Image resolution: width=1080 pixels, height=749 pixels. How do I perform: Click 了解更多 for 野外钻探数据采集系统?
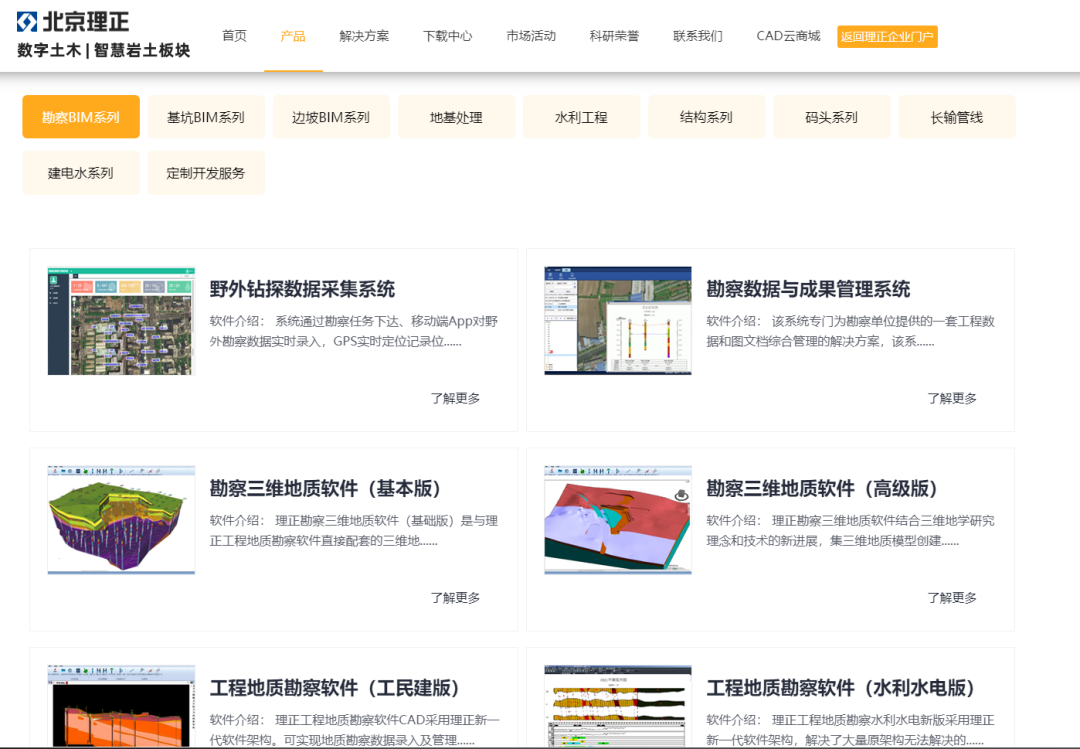click(455, 398)
